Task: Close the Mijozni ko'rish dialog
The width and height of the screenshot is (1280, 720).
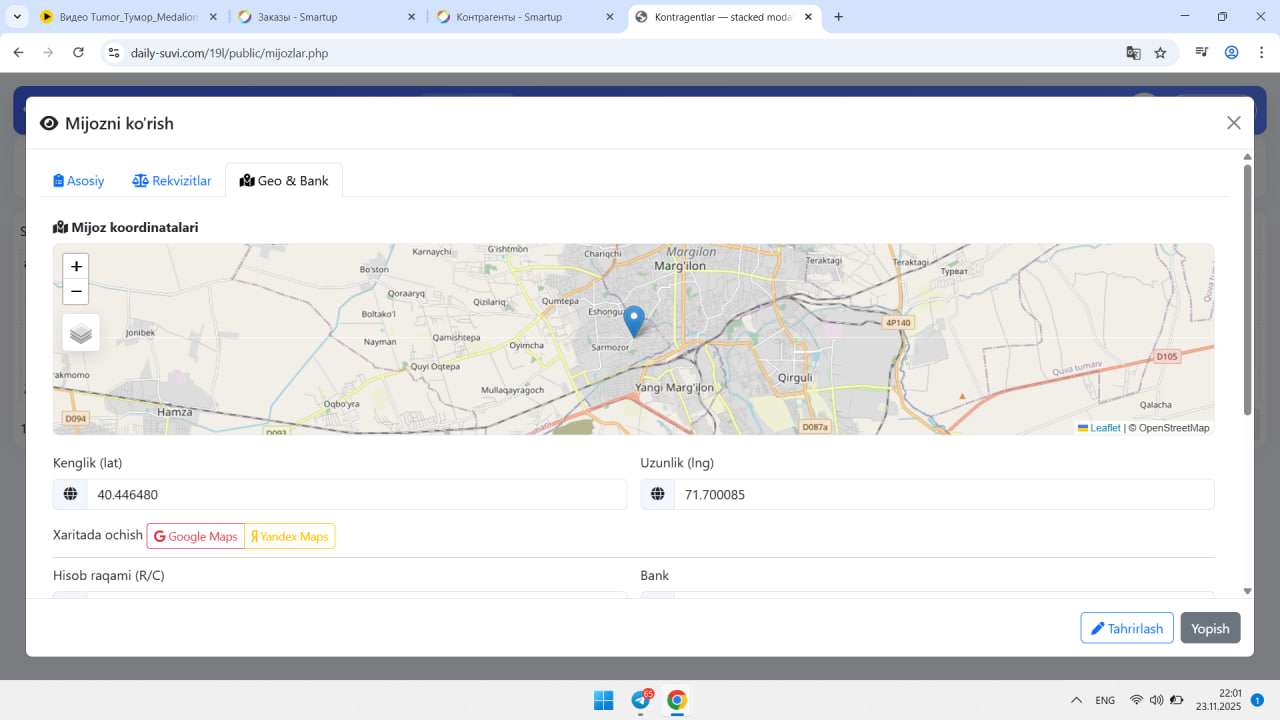Action: [x=1233, y=123]
